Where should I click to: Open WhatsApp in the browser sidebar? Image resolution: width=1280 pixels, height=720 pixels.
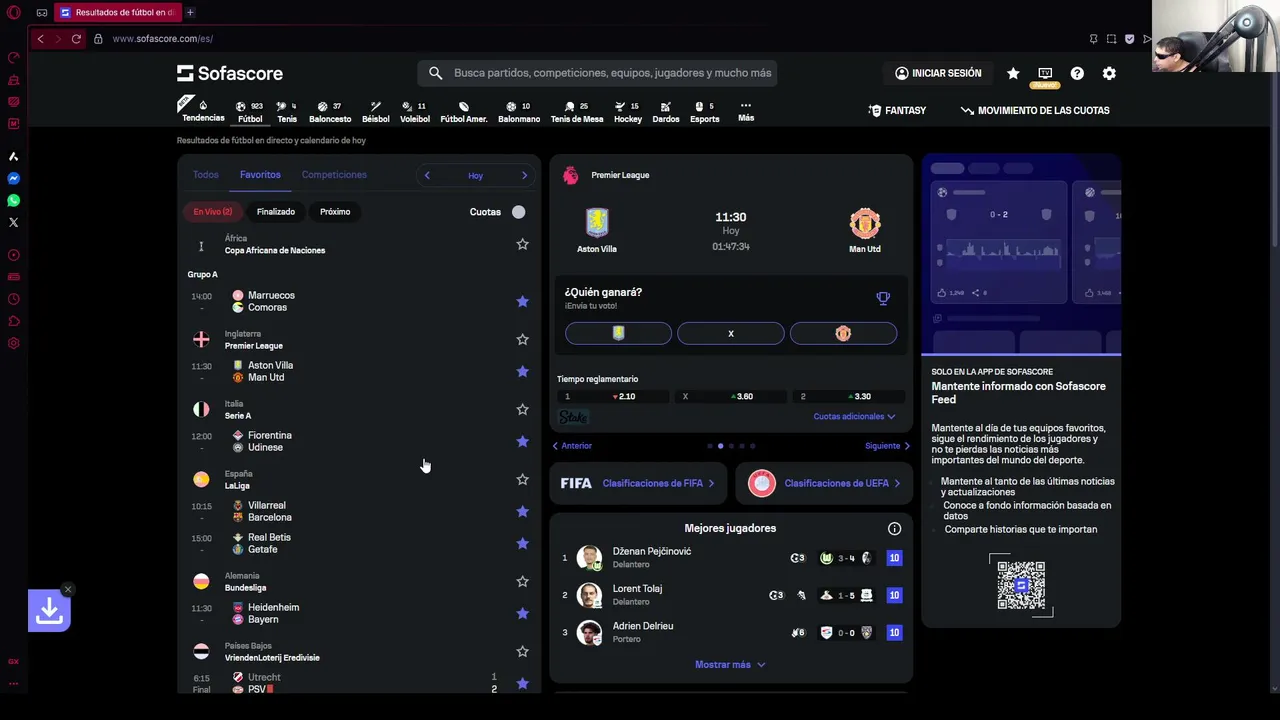[14, 200]
